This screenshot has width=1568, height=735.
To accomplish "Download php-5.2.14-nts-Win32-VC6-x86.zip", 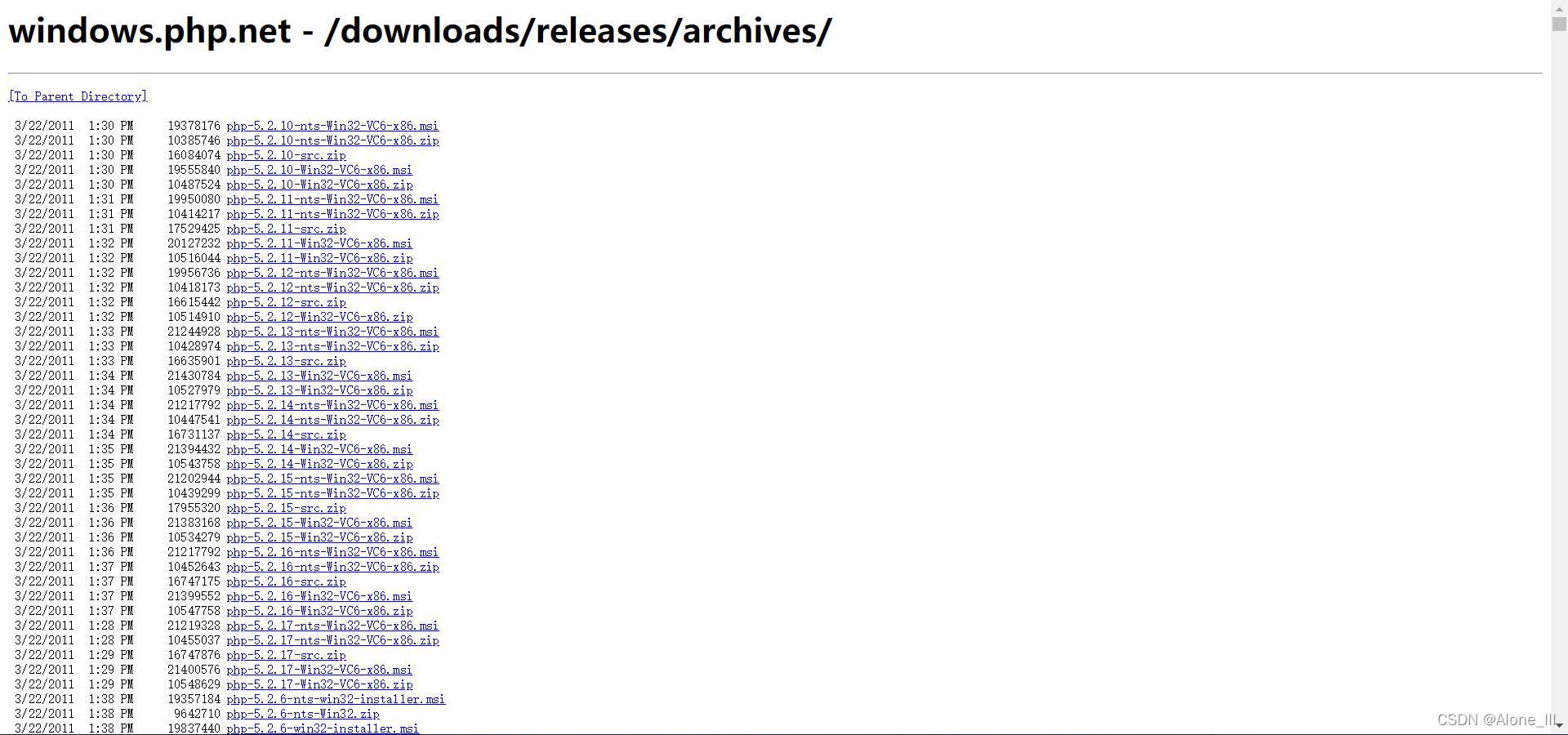I will click(332, 420).
